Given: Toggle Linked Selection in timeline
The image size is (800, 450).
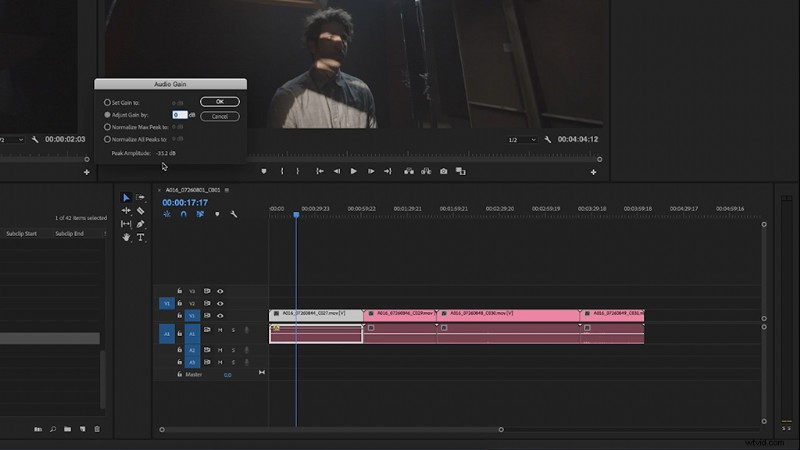Looking at the screenshot, I should [x=200, y=214].
